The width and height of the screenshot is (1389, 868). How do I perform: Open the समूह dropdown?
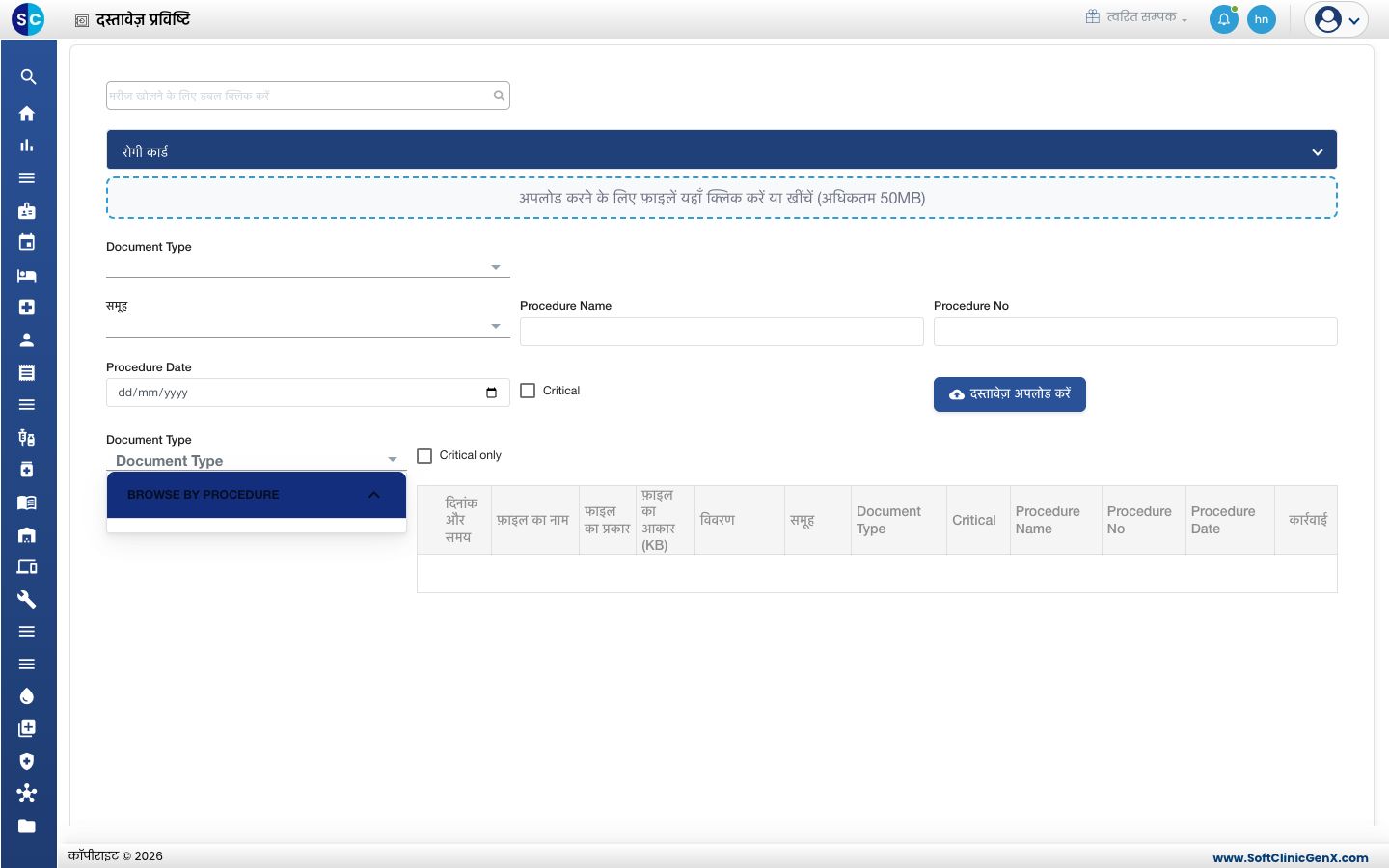tap(308, 327)
